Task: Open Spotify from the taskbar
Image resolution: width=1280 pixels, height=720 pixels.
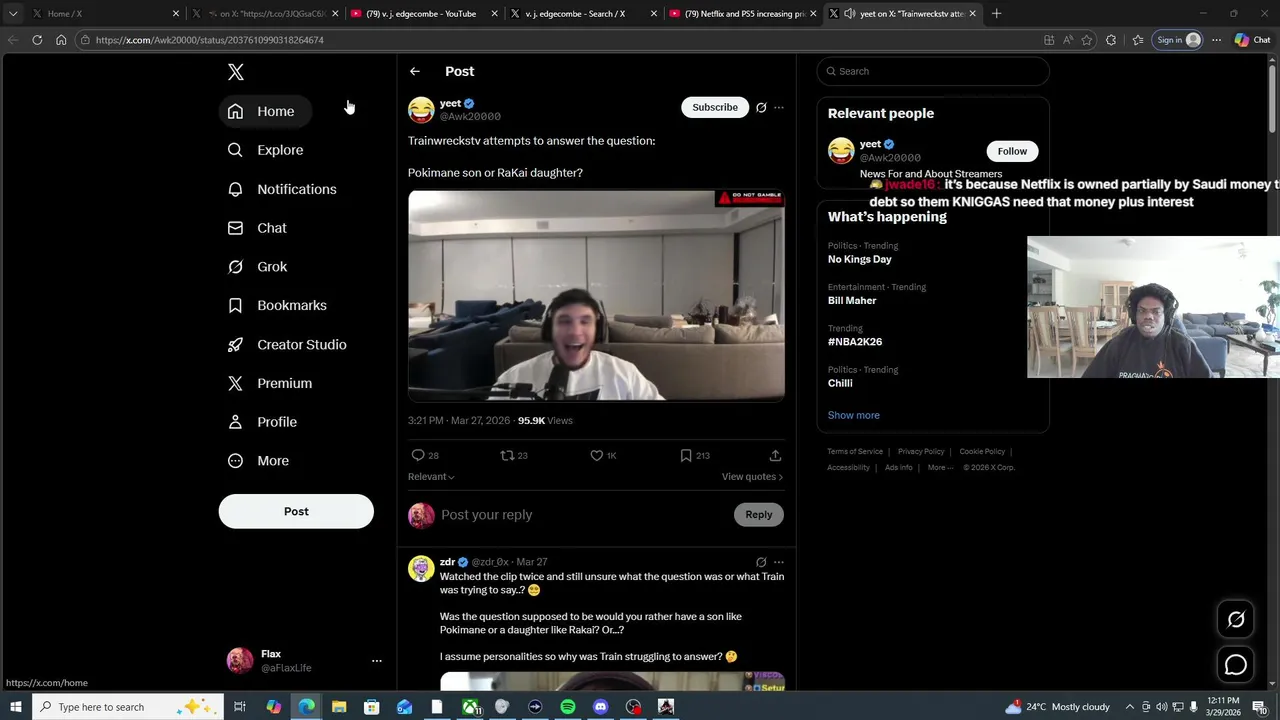Action: coord(568,707)
